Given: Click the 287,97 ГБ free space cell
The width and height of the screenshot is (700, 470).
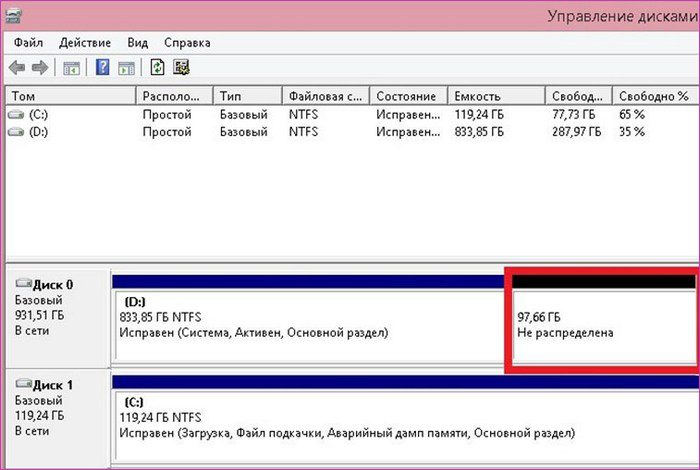Looking at the screenshot, I should (577, 132).
